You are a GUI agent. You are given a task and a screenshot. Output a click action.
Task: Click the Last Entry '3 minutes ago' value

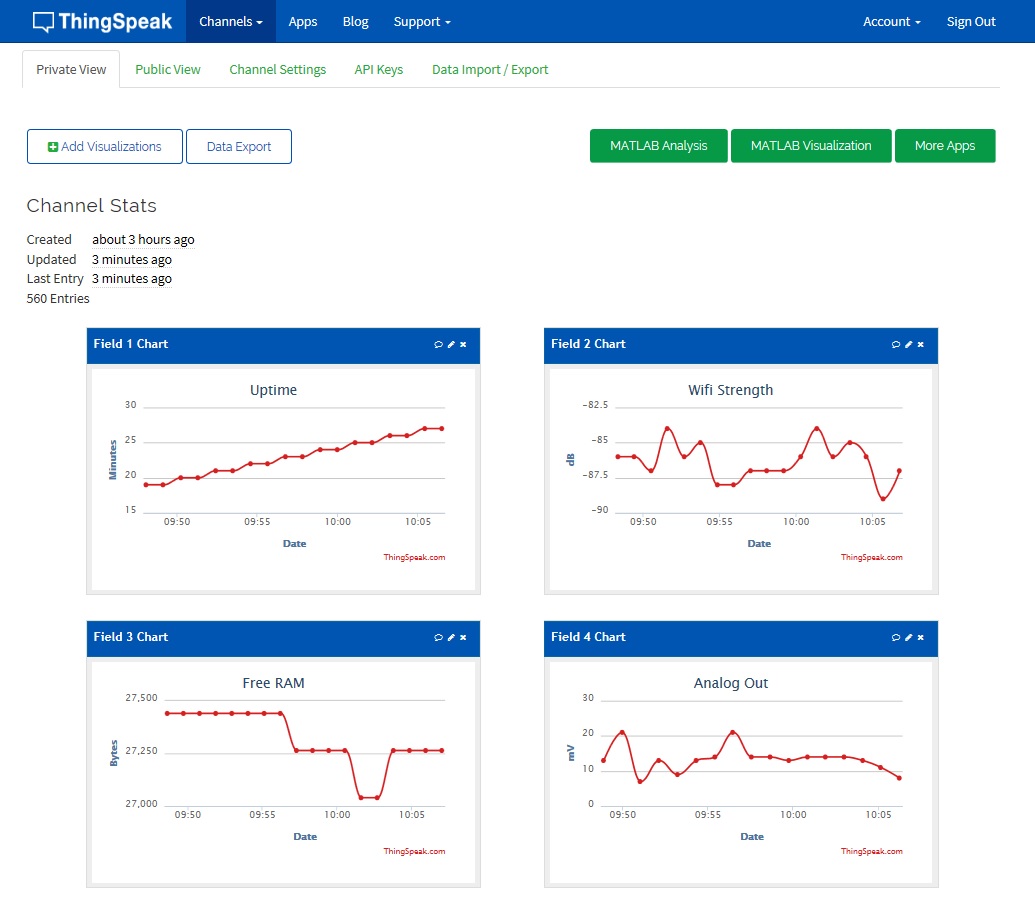[131, 279]
